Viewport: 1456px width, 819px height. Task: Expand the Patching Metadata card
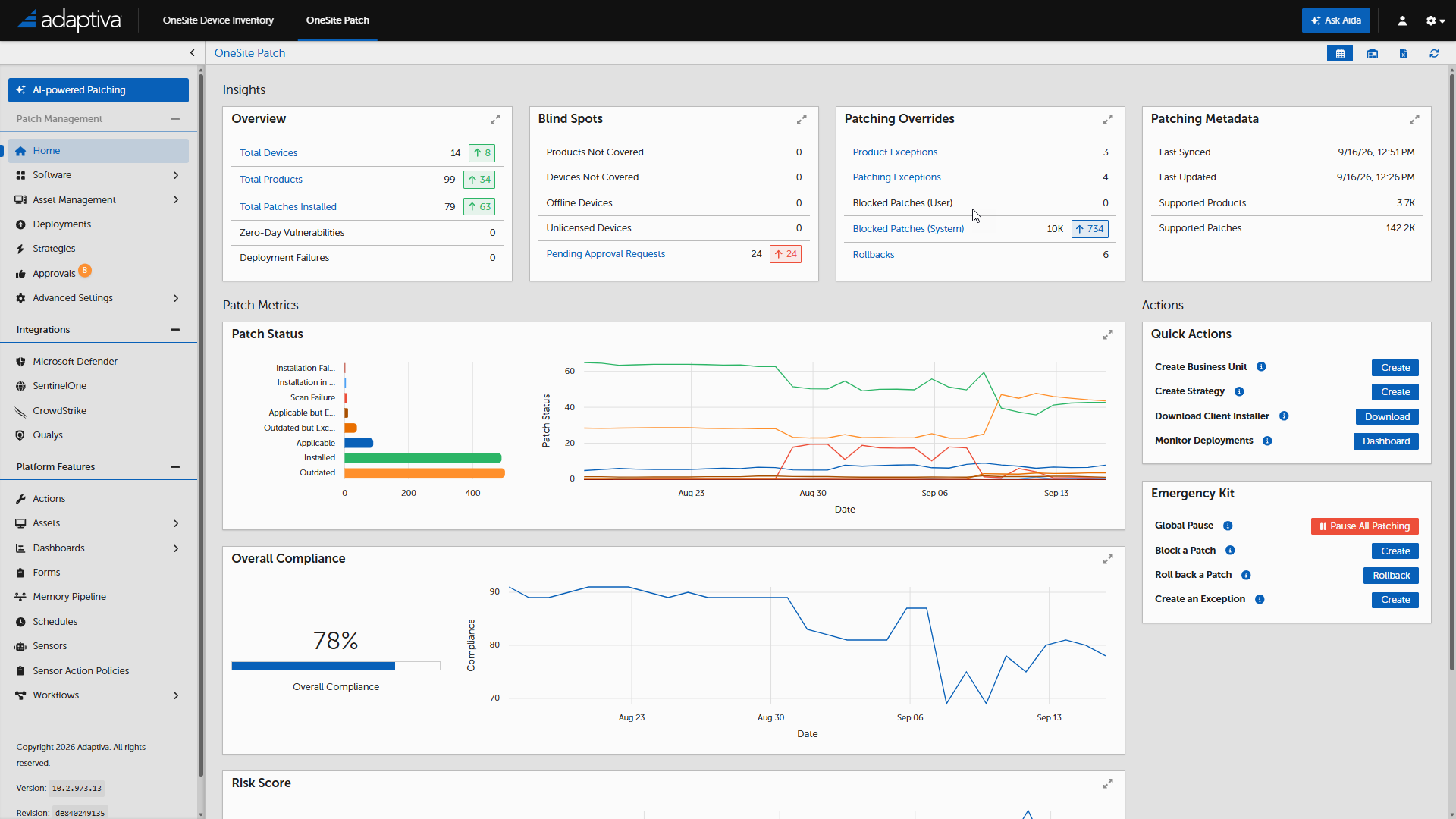coord(1414,120)
